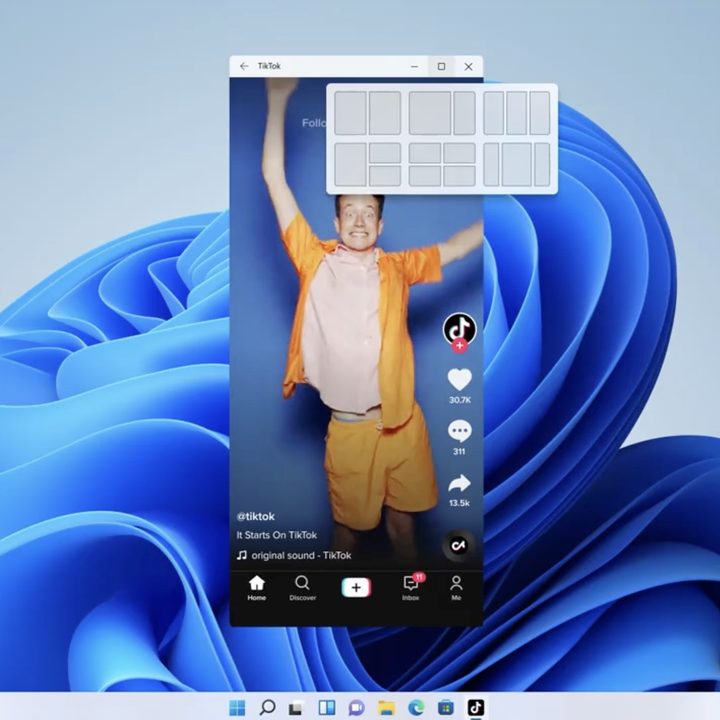
Task: Snap to top-right zone of four-quadrant layout
Action: click(459, 152)
